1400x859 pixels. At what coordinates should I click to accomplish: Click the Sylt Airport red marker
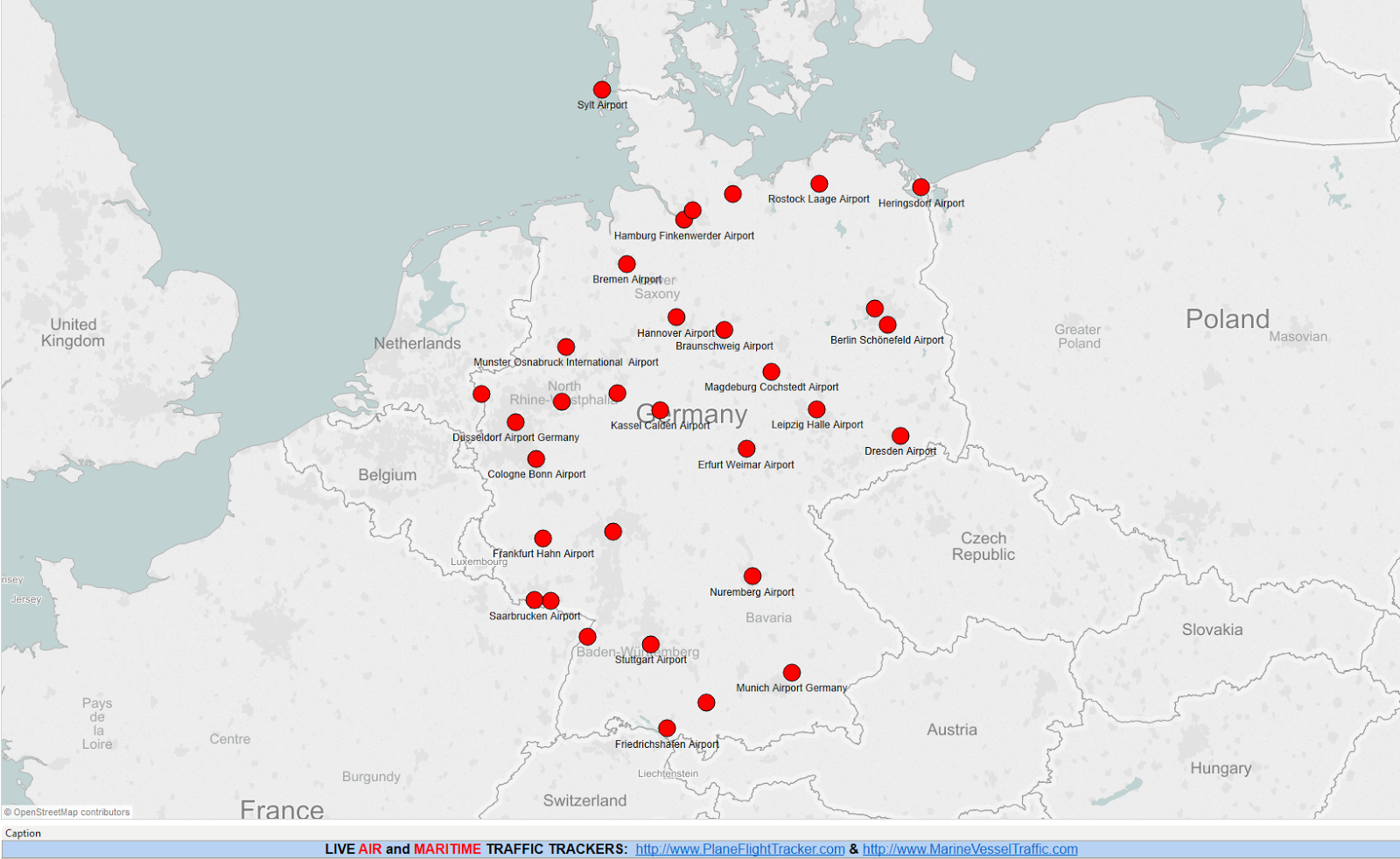[602, 89]
